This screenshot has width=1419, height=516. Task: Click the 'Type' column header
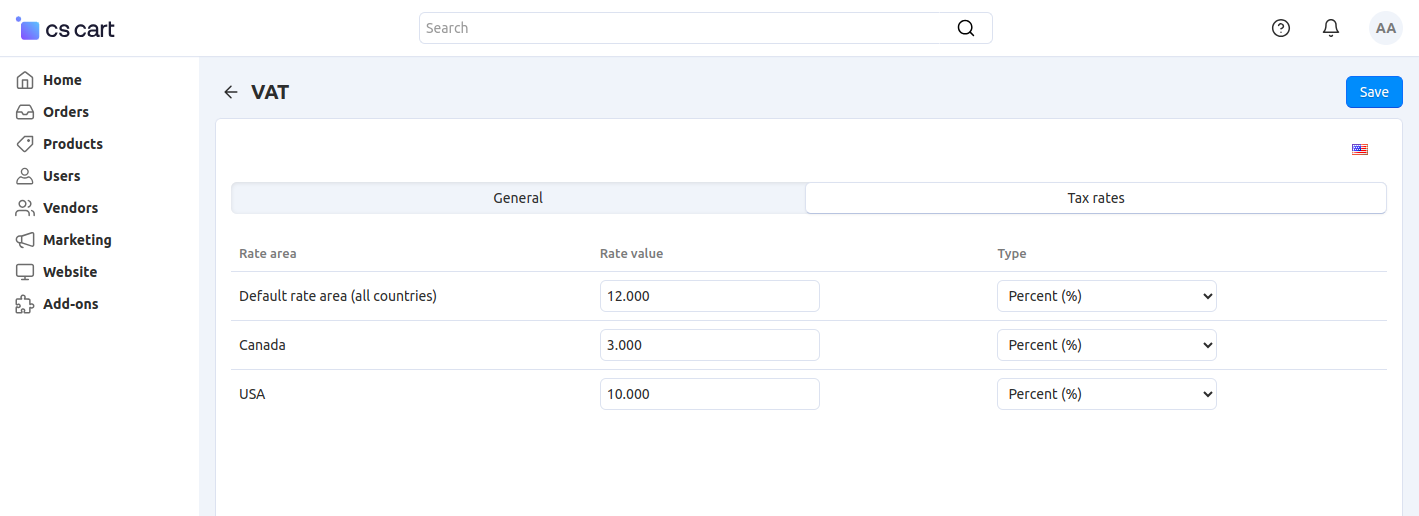tap(1012, 253)
